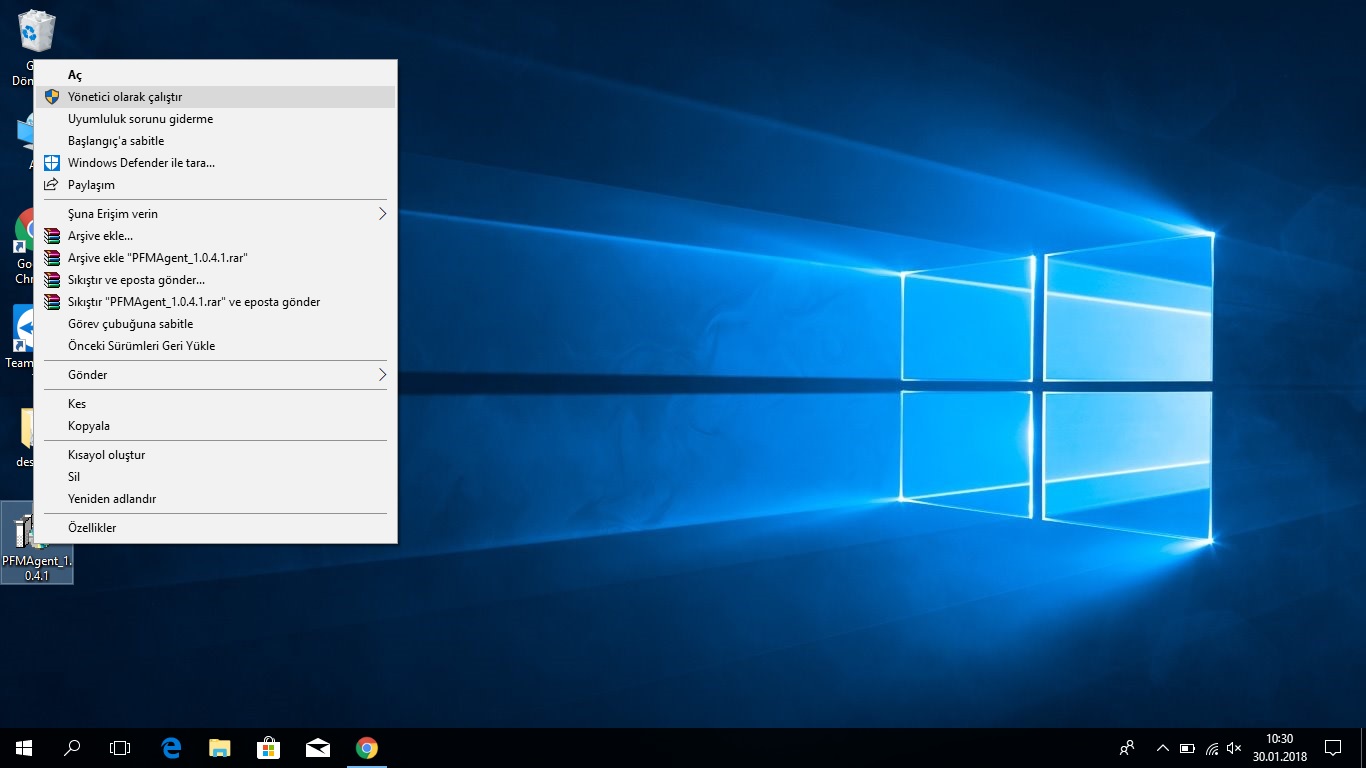Viewport: 1366px width, 768px height.
Task: Open 'Özellikler' from context menu
Action: coord(215,528)
